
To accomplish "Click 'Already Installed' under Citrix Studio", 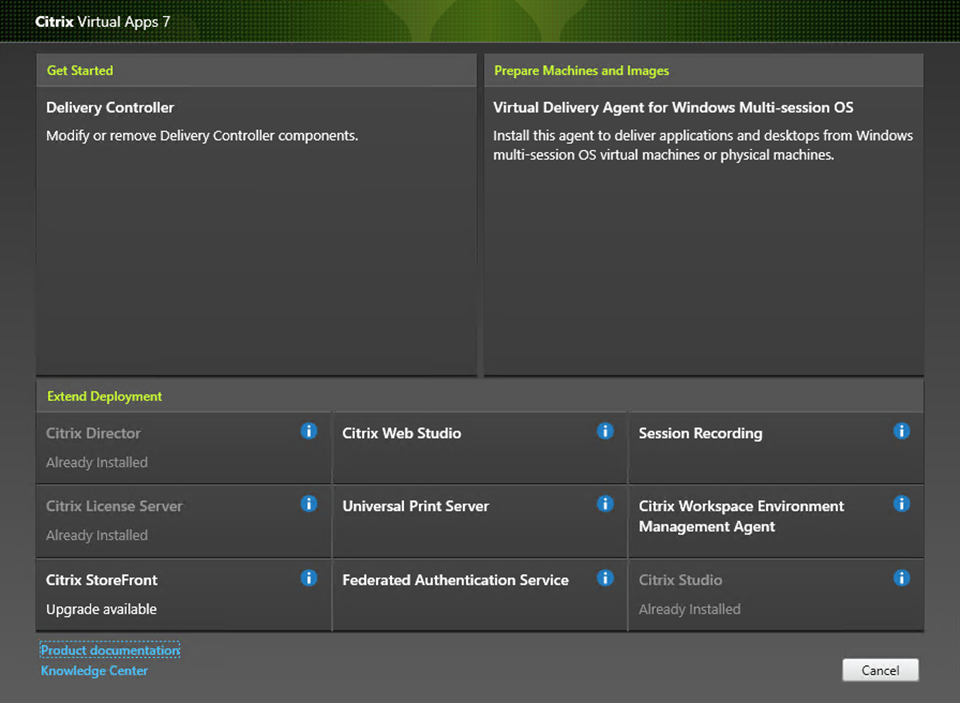I will tap(689, 609).
